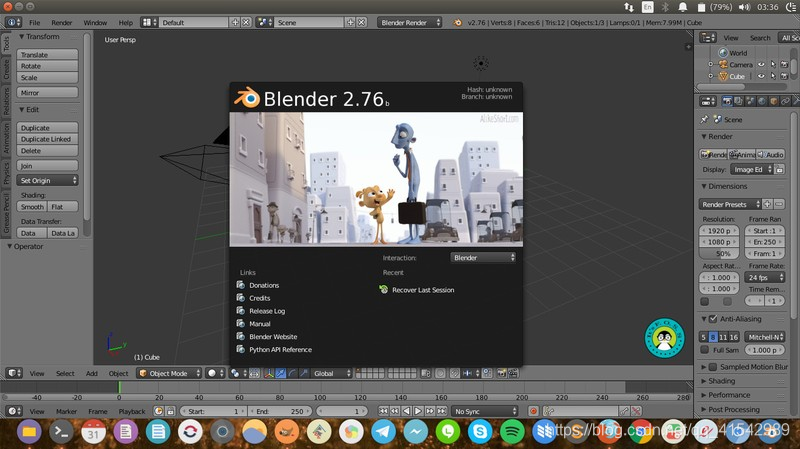Screen dimensions: 800x449
Task: Click the Duplicate Linked button
Action: point(47,139)
